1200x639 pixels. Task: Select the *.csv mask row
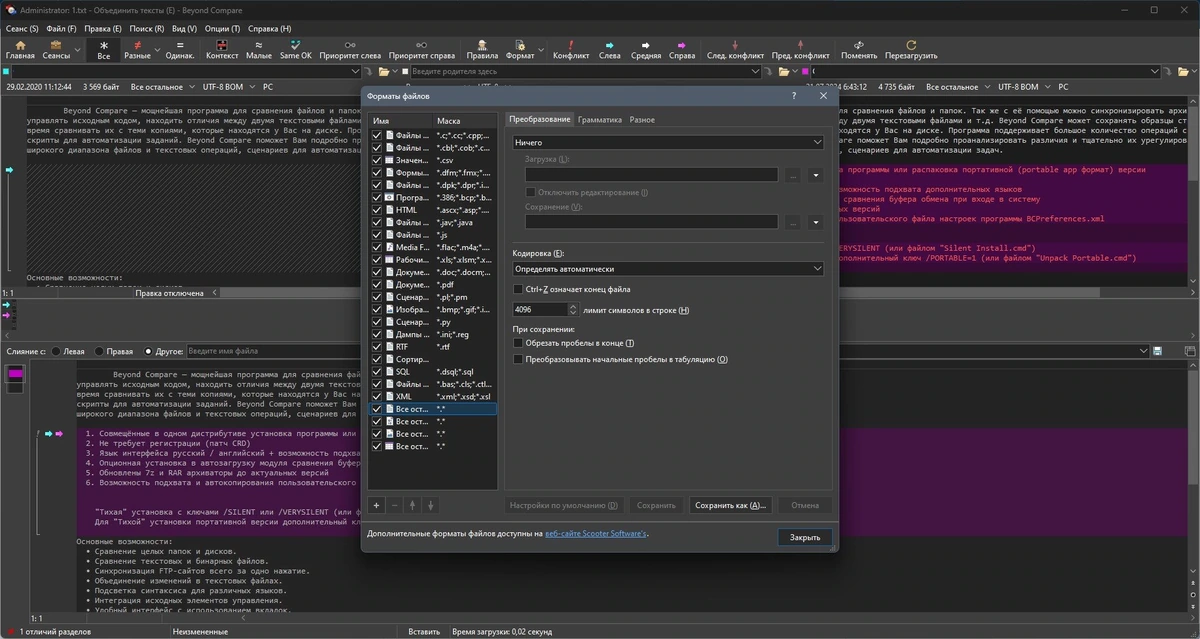(x=433, y=160)
